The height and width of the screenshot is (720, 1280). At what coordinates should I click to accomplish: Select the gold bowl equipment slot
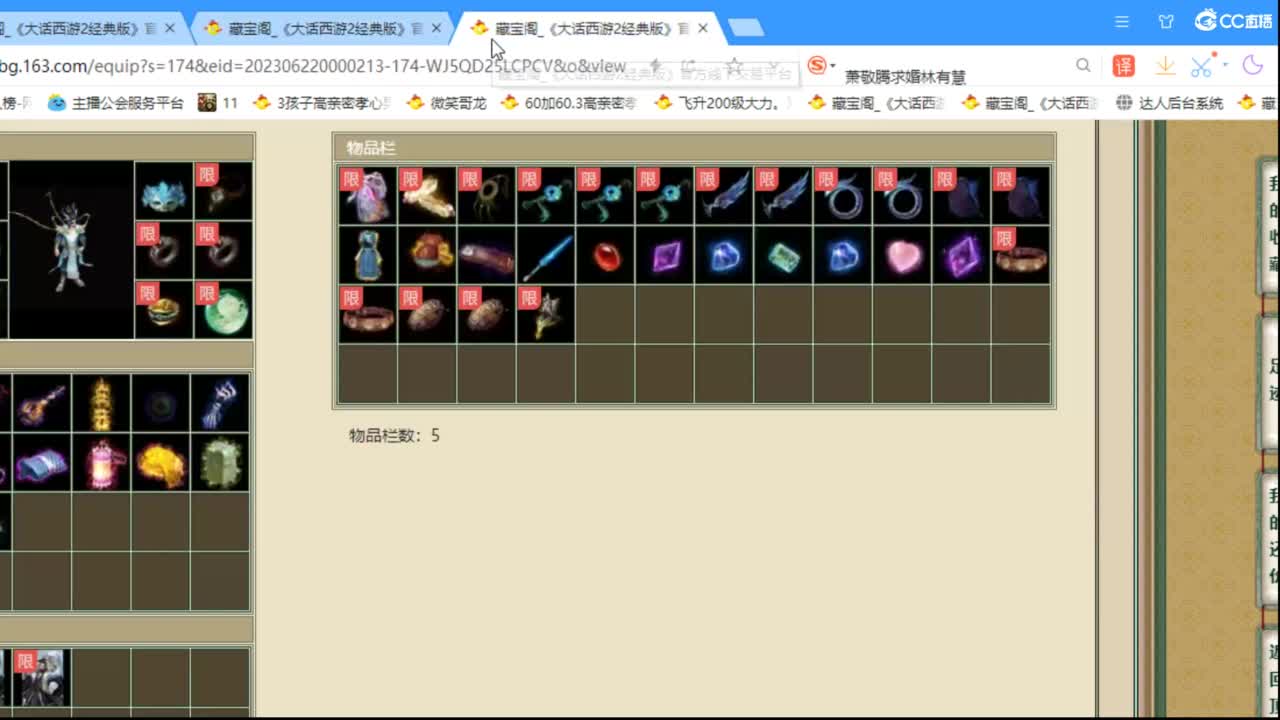(163, 309)
